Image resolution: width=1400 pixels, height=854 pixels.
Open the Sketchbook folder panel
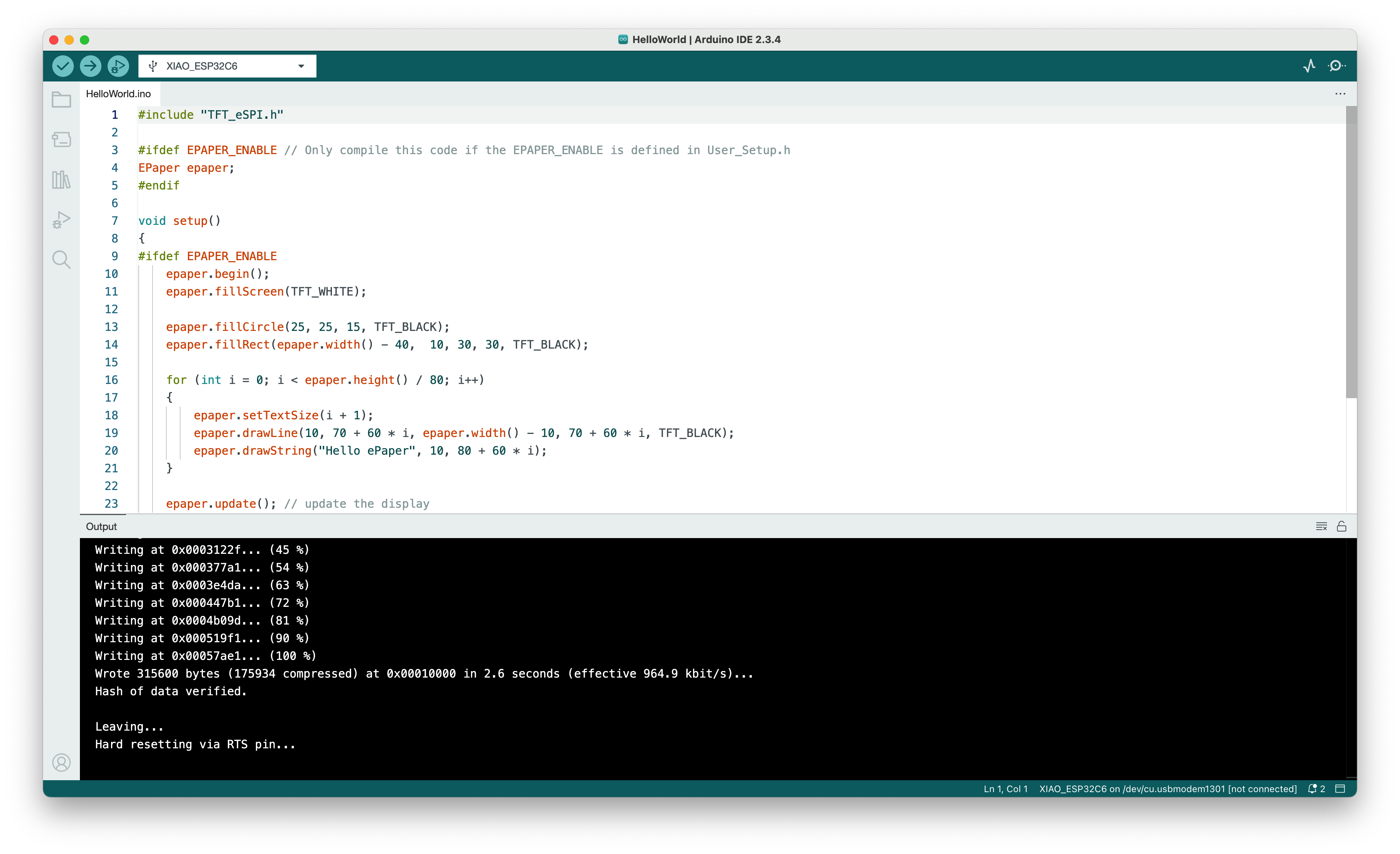[x=61, y=100]
